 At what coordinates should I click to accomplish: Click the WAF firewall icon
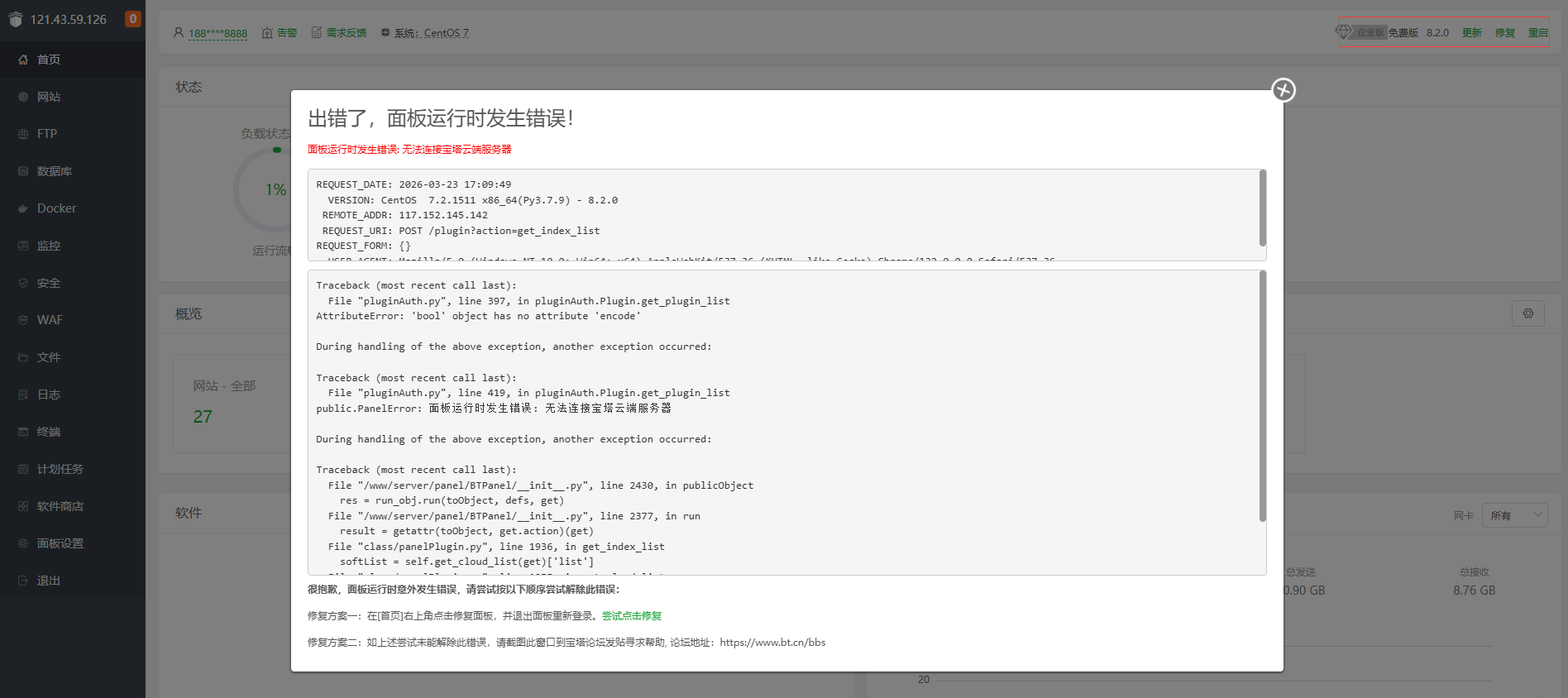tap(23, 320)
